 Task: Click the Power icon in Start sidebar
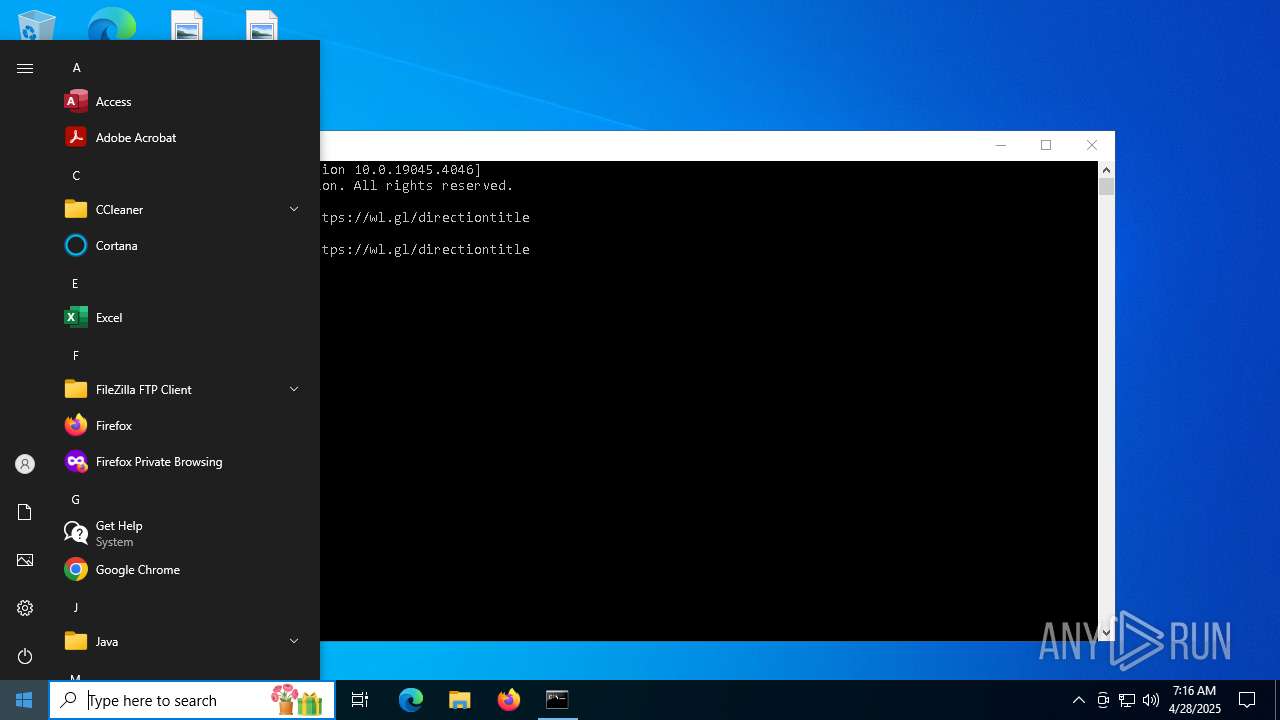coord(25,656)
